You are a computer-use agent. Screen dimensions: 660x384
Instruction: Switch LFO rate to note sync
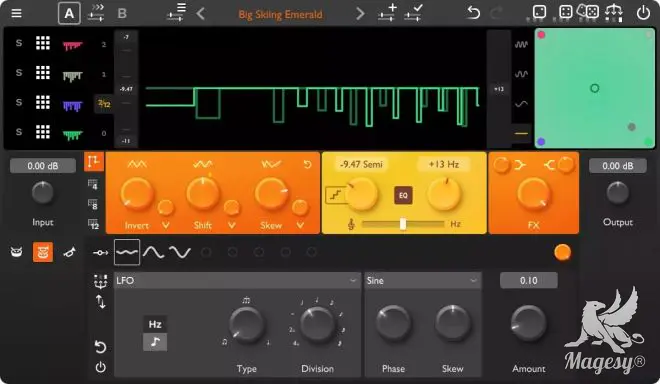pyautogui.click(x=155, y=342)
